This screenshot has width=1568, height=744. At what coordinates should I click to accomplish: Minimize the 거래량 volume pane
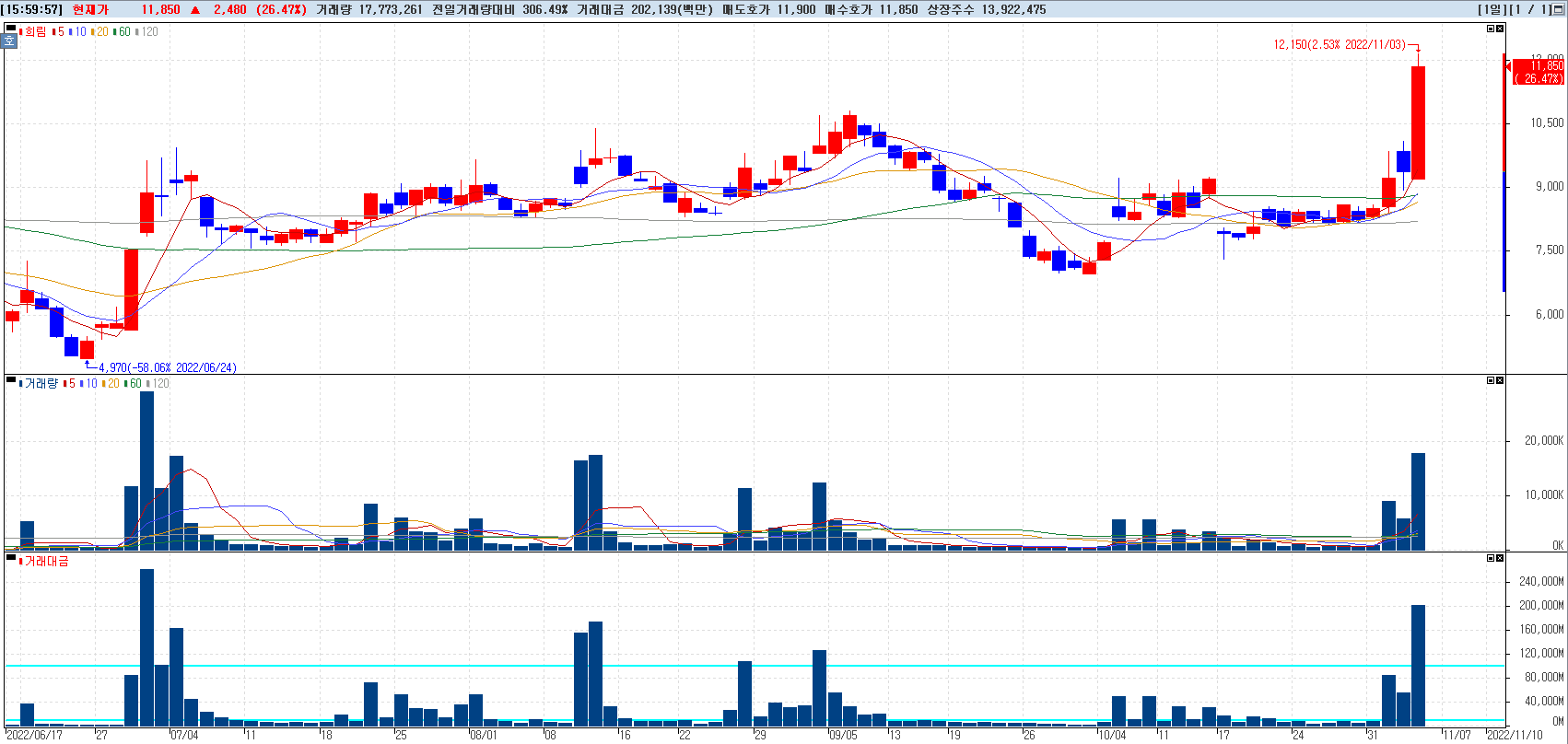[x=1491, y=380]
